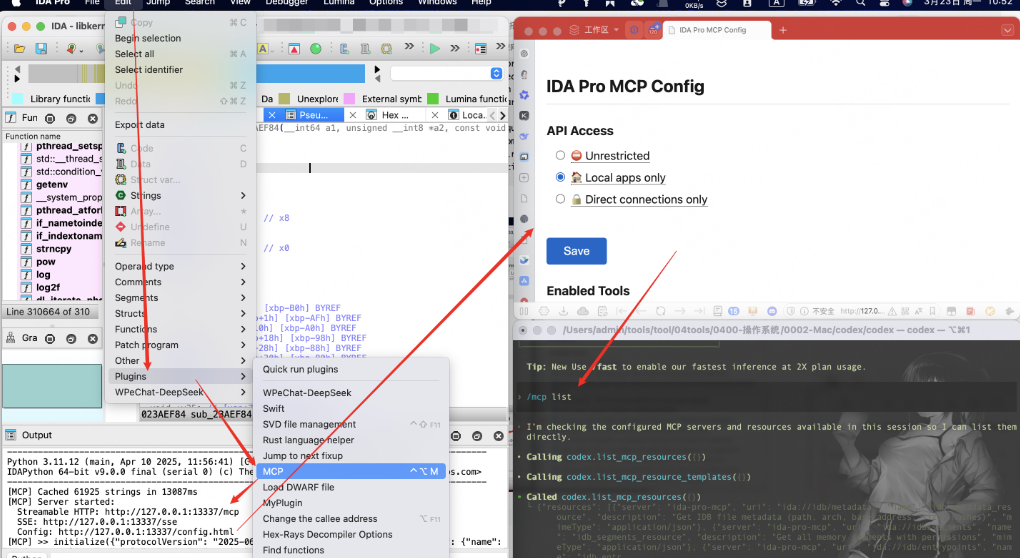This screenshot has height=558, width=1020.
Task: Select the Direct connections only option
Action: pyautogui.click(x=560, y=199)
